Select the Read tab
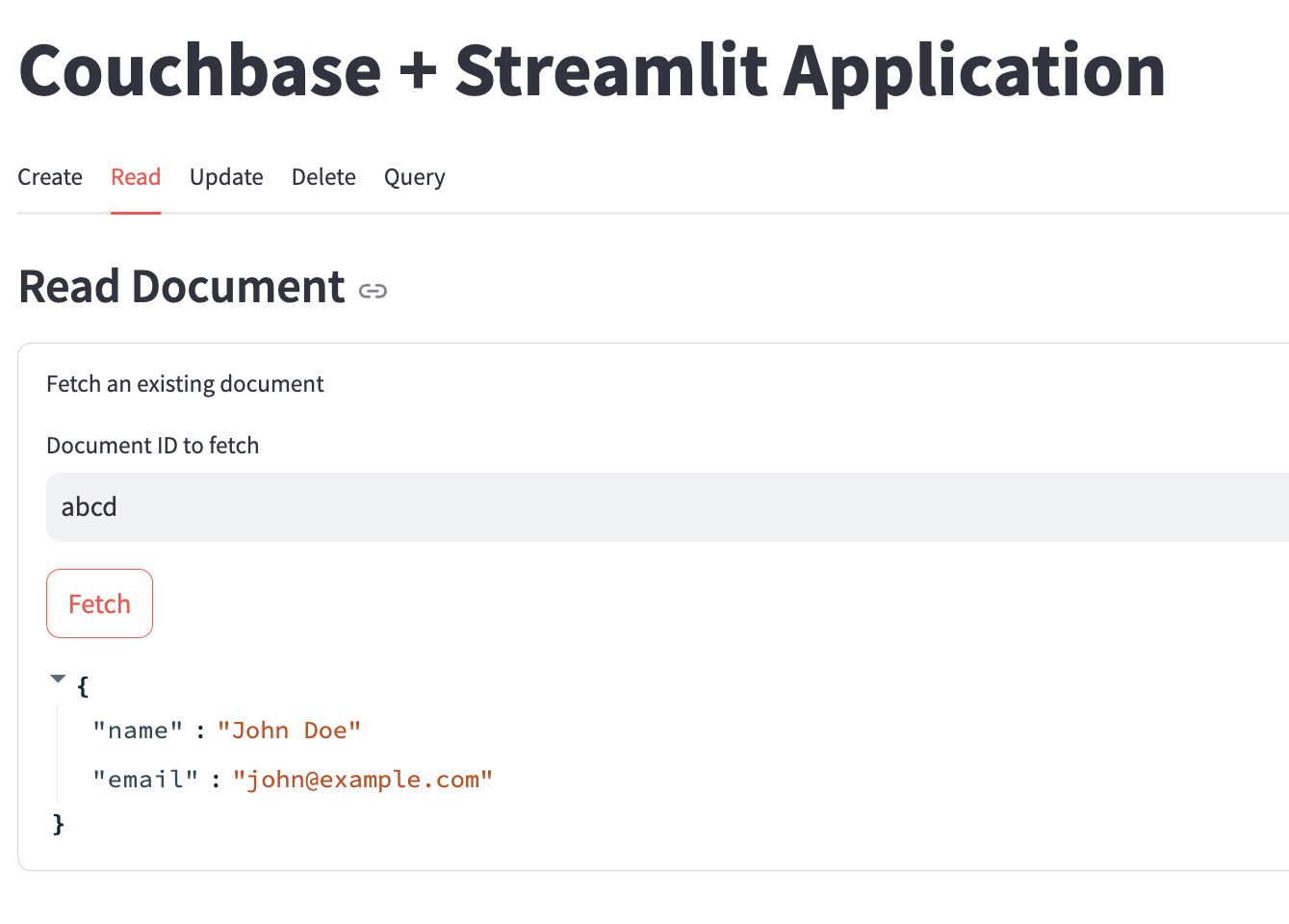This screenshot has width=1289, height=924. click(136, 177)
